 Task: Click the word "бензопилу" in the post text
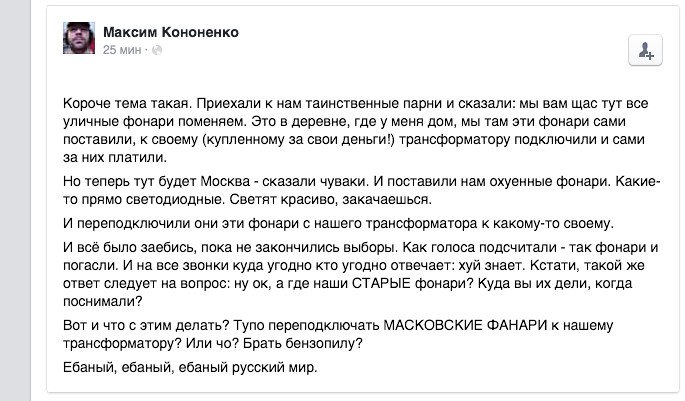(x=324, y=343)
